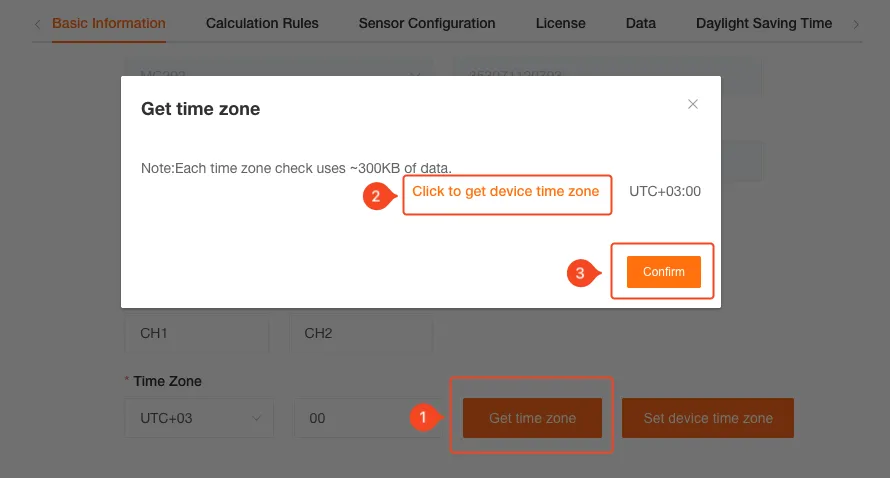Click the orange step 2 marker badge

click(x=376, y=196)
